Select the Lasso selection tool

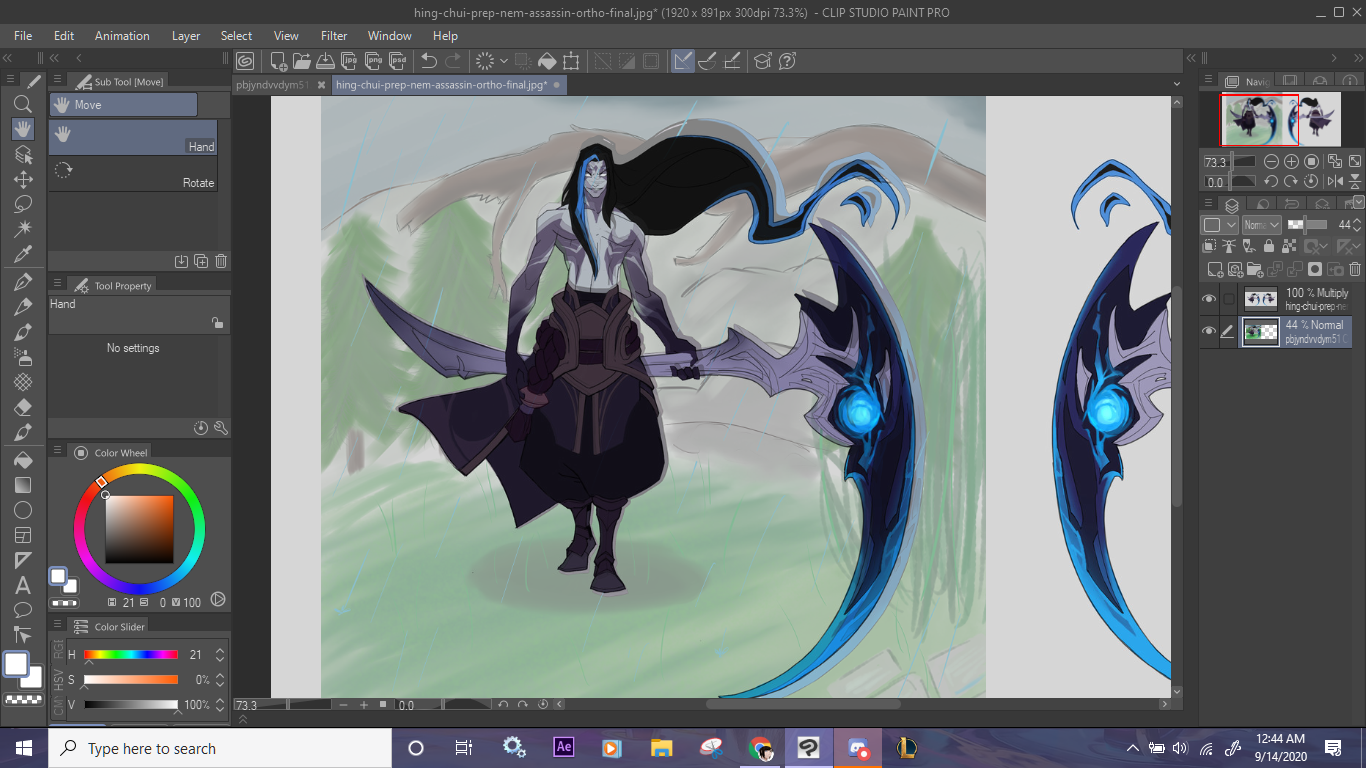tap(23, 204)
